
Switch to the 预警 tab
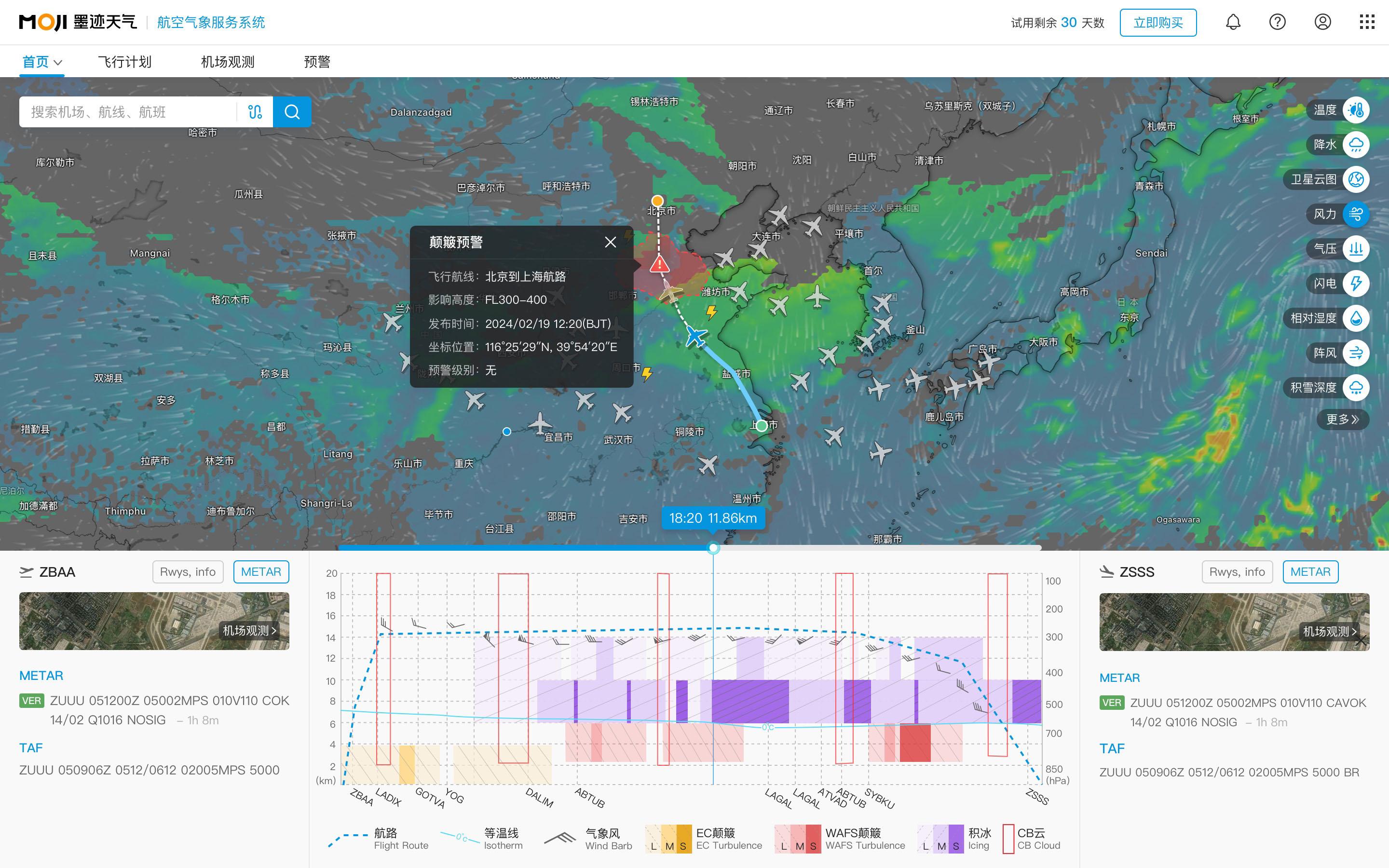[x=317, y=62]
